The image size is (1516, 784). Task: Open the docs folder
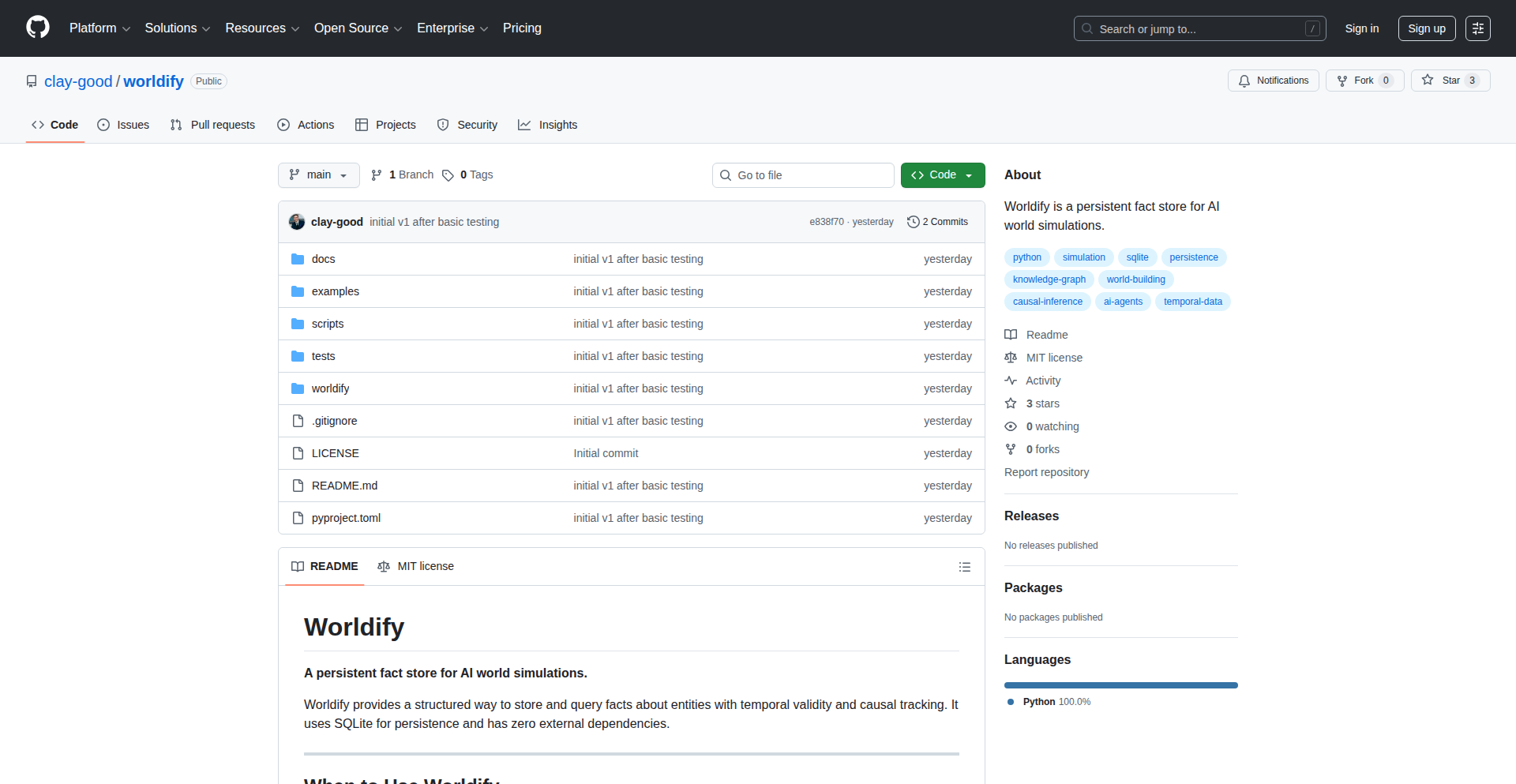[x=323, y=259]
